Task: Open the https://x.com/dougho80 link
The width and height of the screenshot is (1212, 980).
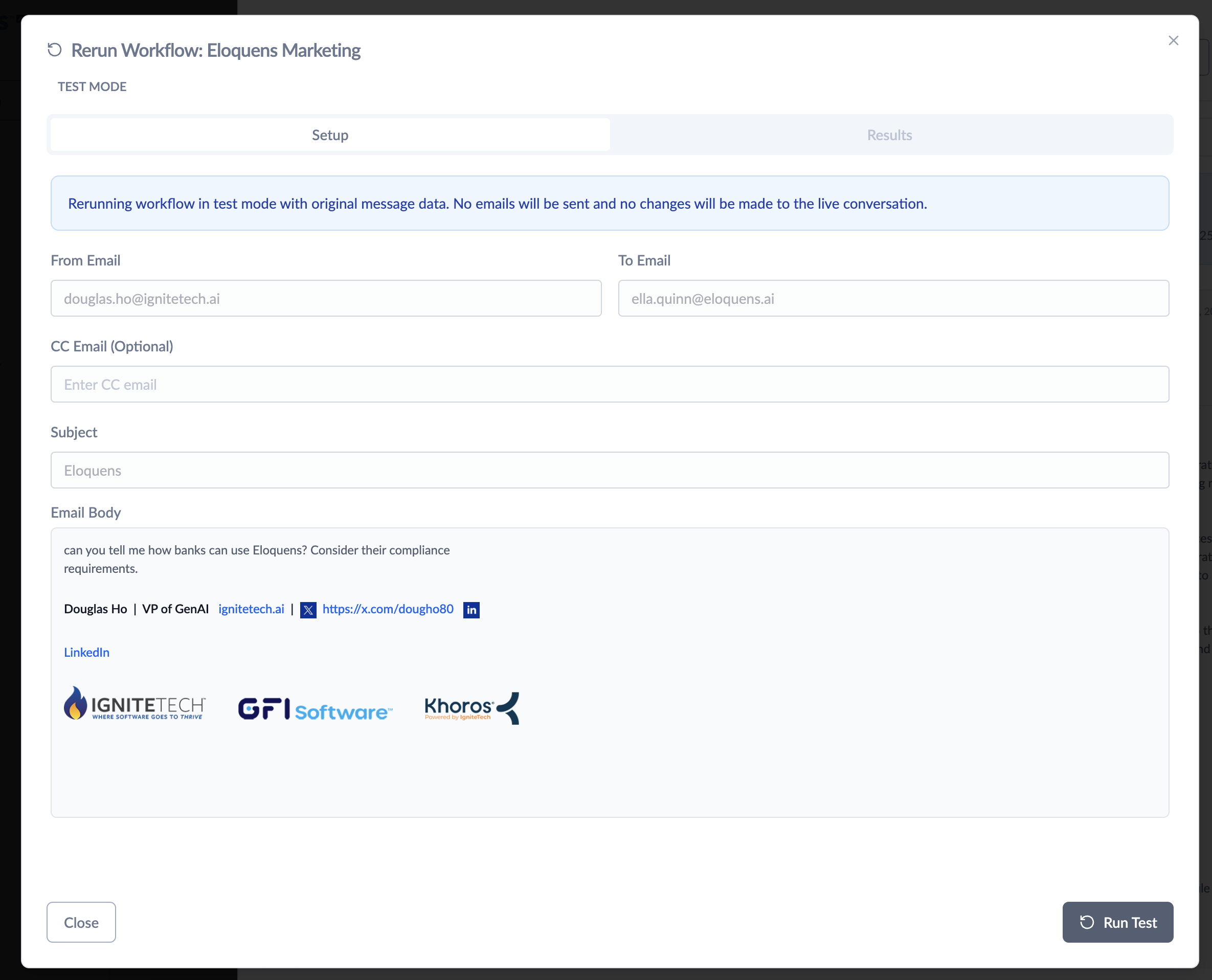Action: [x=388, y=609]
